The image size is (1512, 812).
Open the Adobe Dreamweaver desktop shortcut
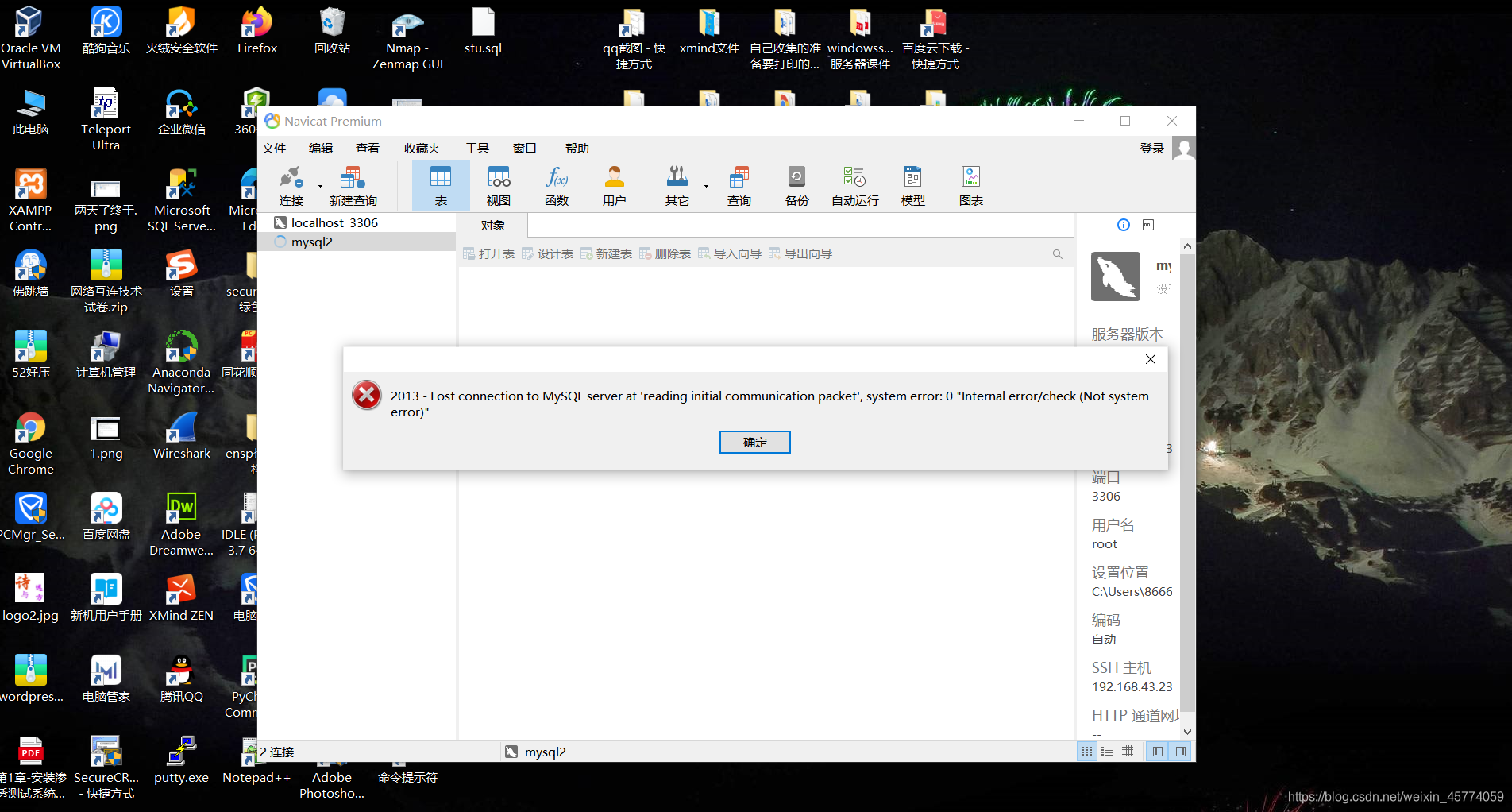pos(181,525)
